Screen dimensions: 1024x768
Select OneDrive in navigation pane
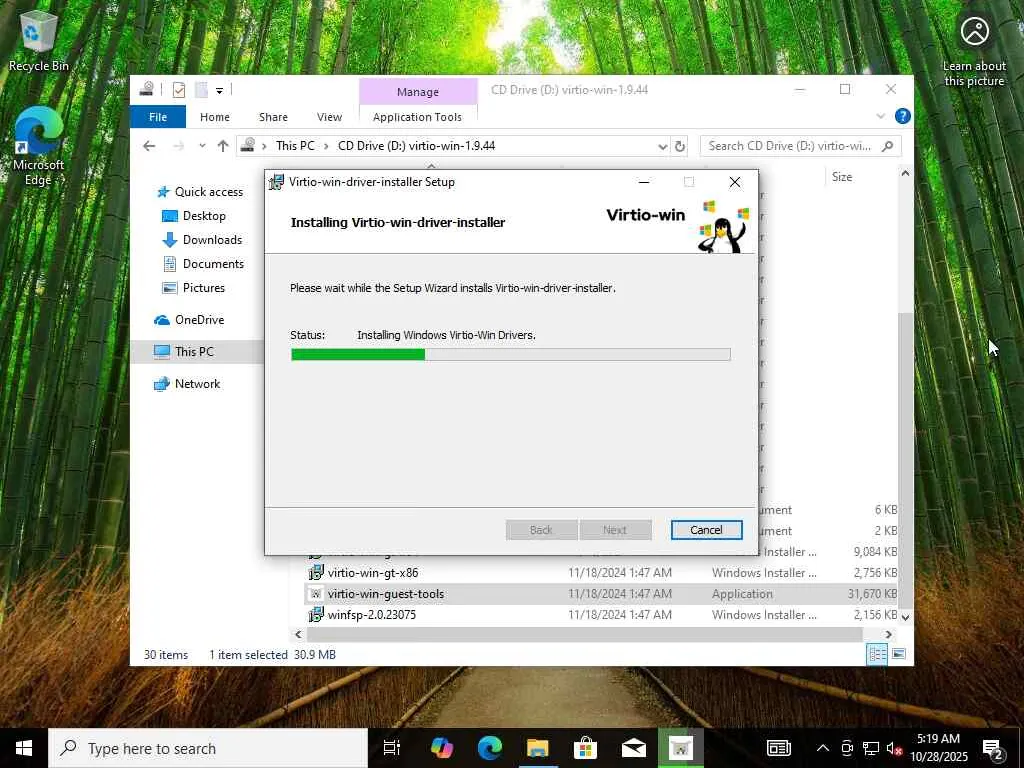click(189, 320)
